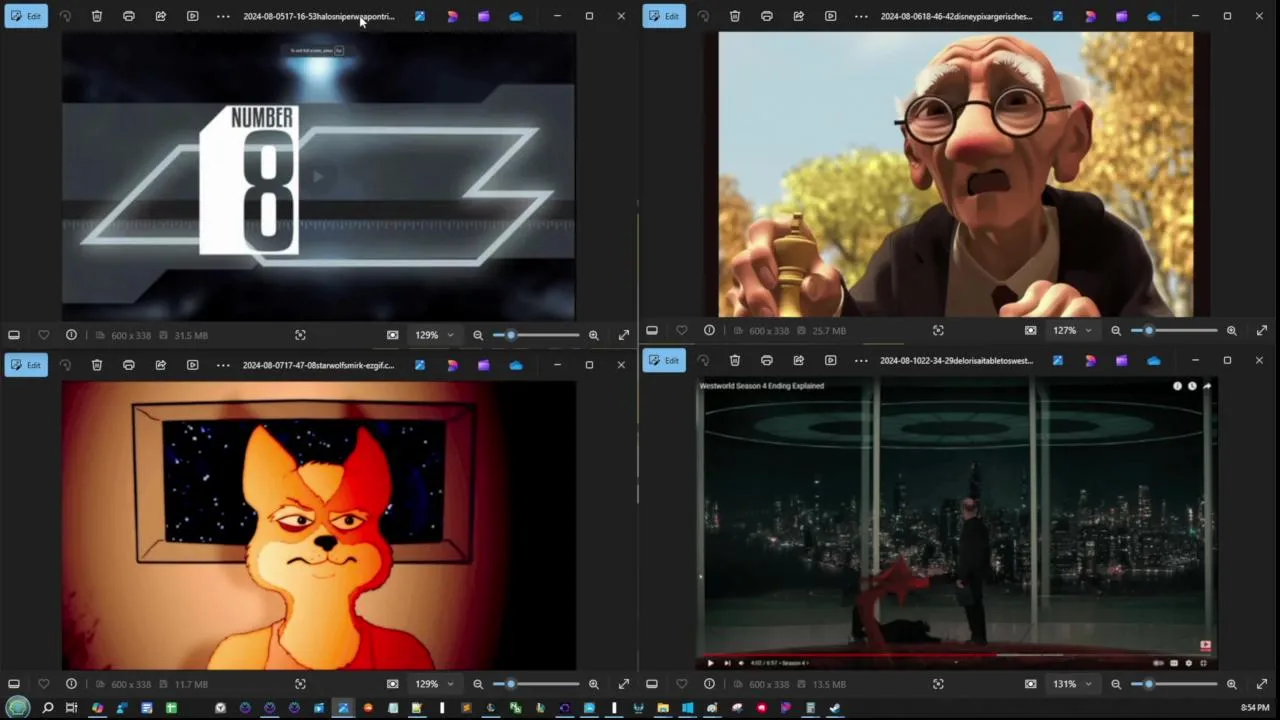This screenshot has height=720, width=1280.
Task: Adjust zoom slider in disneypixar window
Action: pyautogui.click(x=1174, y=330)
